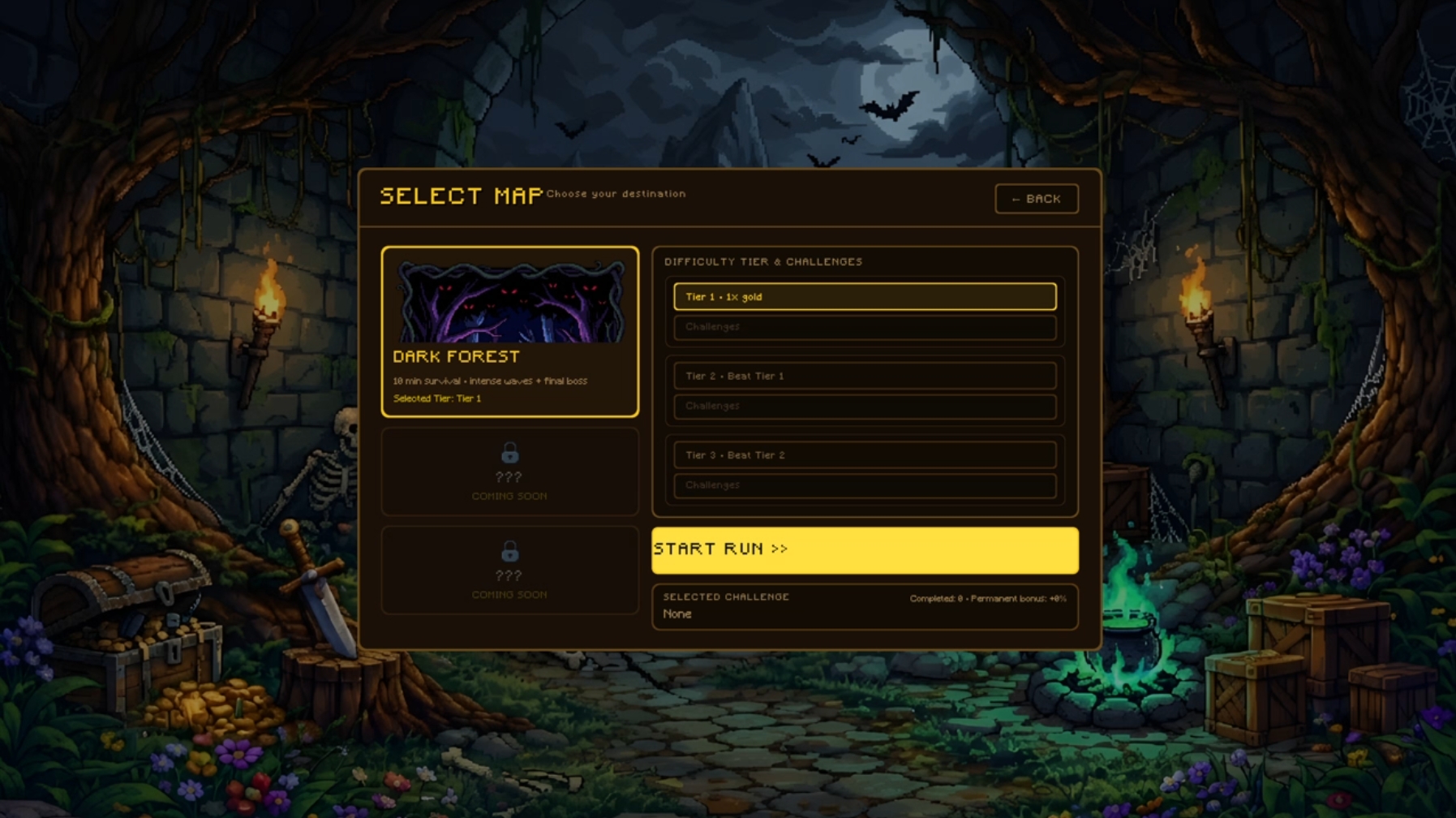Expand Challenges under Tier 3
1456x818 pixels.
point(865,485)
